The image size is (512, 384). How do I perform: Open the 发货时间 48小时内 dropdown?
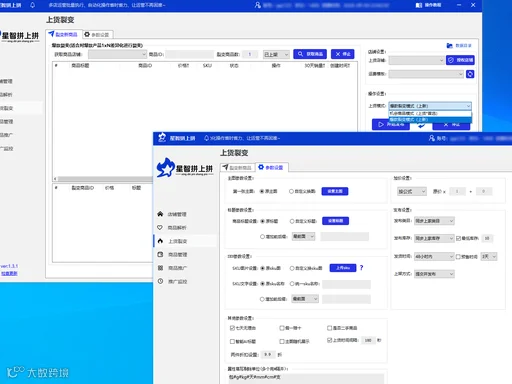click(x=434, y=256)
